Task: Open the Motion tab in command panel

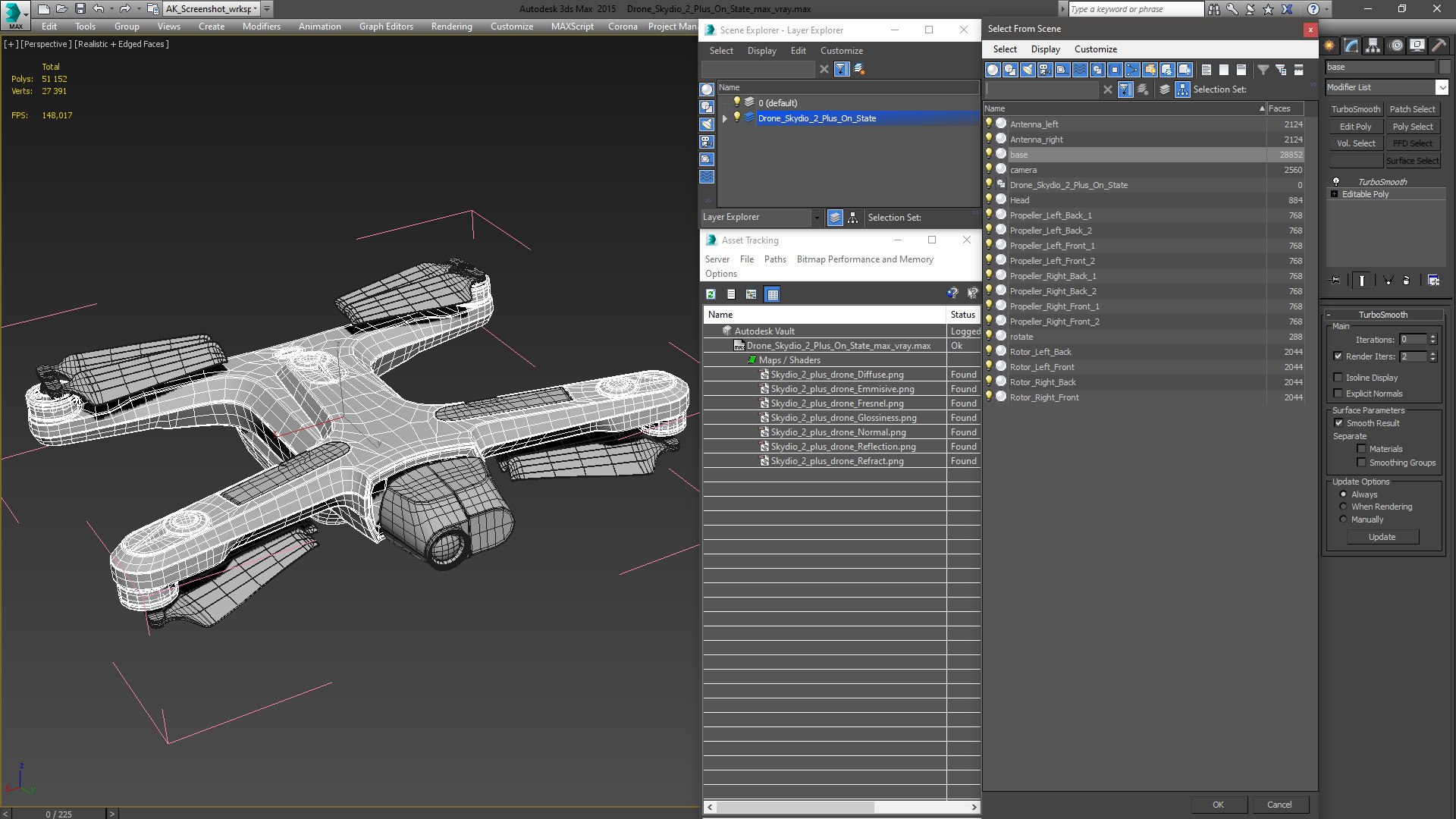Action: point(1395,45)
